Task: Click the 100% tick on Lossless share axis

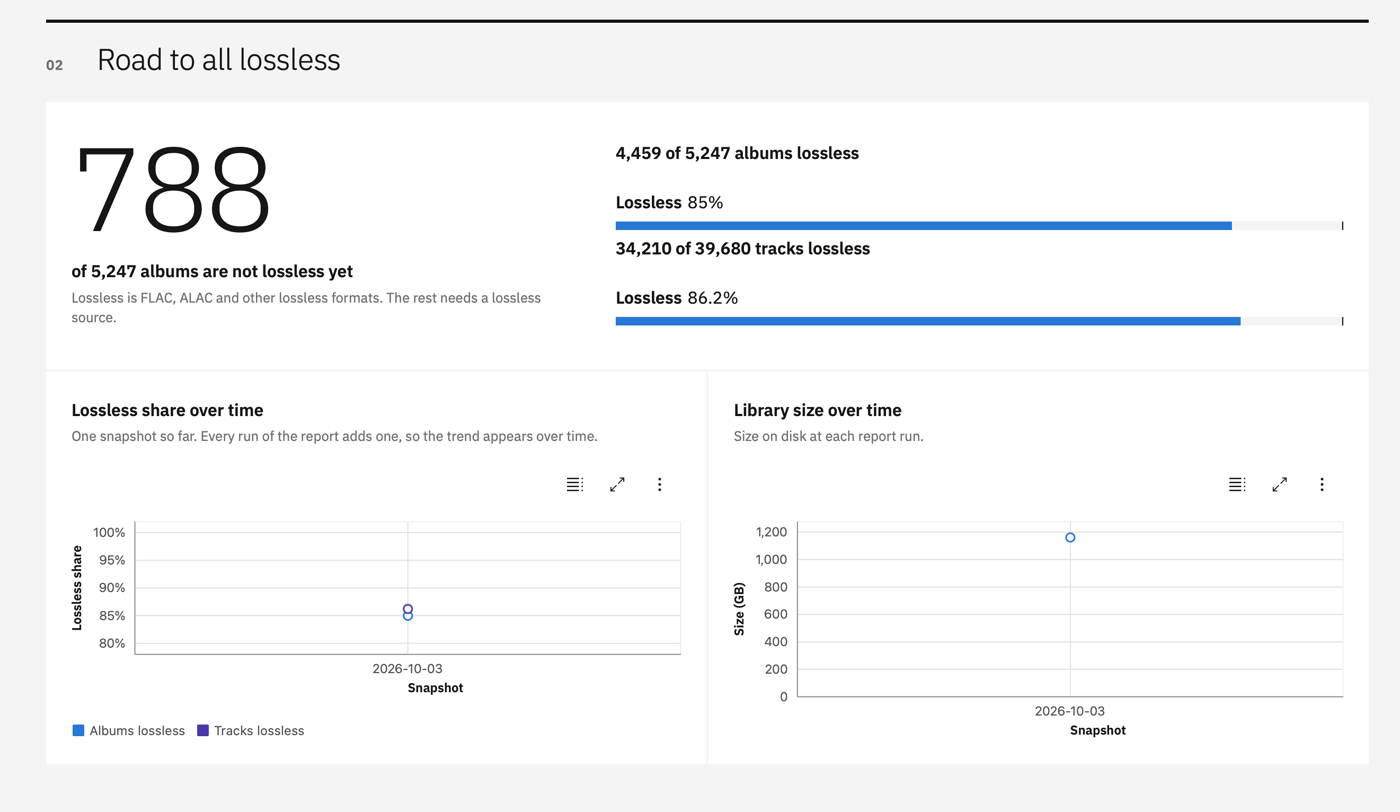Action: pos(109,532)
